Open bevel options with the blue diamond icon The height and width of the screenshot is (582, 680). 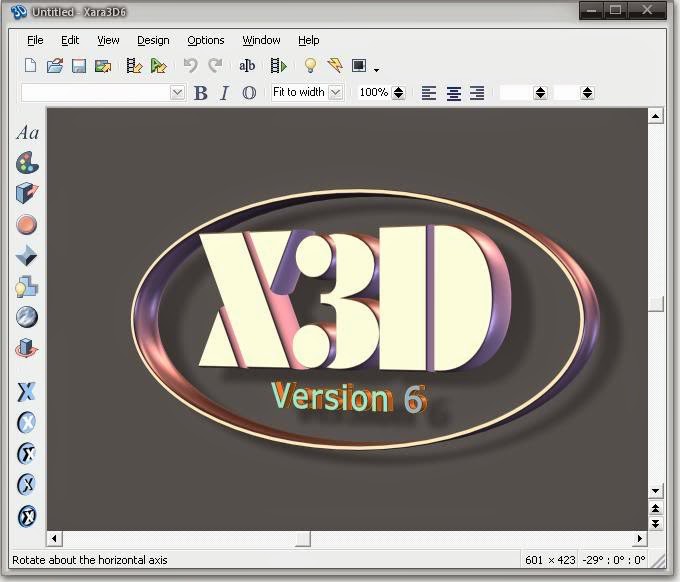pos(26,255)
